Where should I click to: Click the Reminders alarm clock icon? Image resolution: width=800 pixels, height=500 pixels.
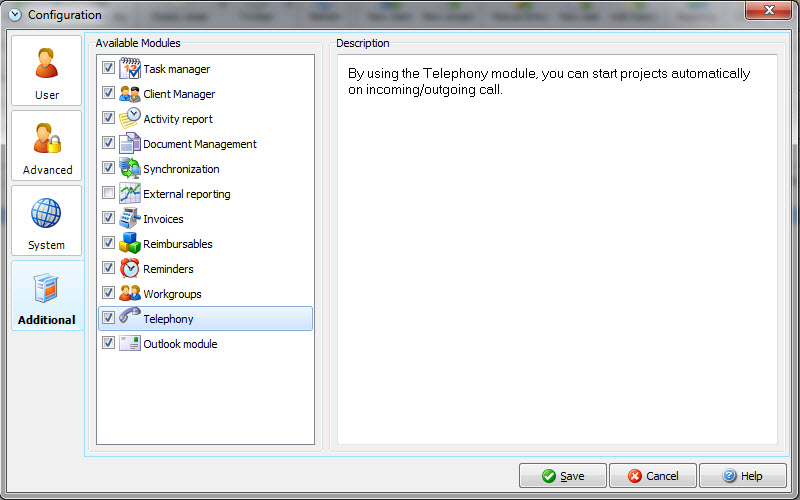130,269
